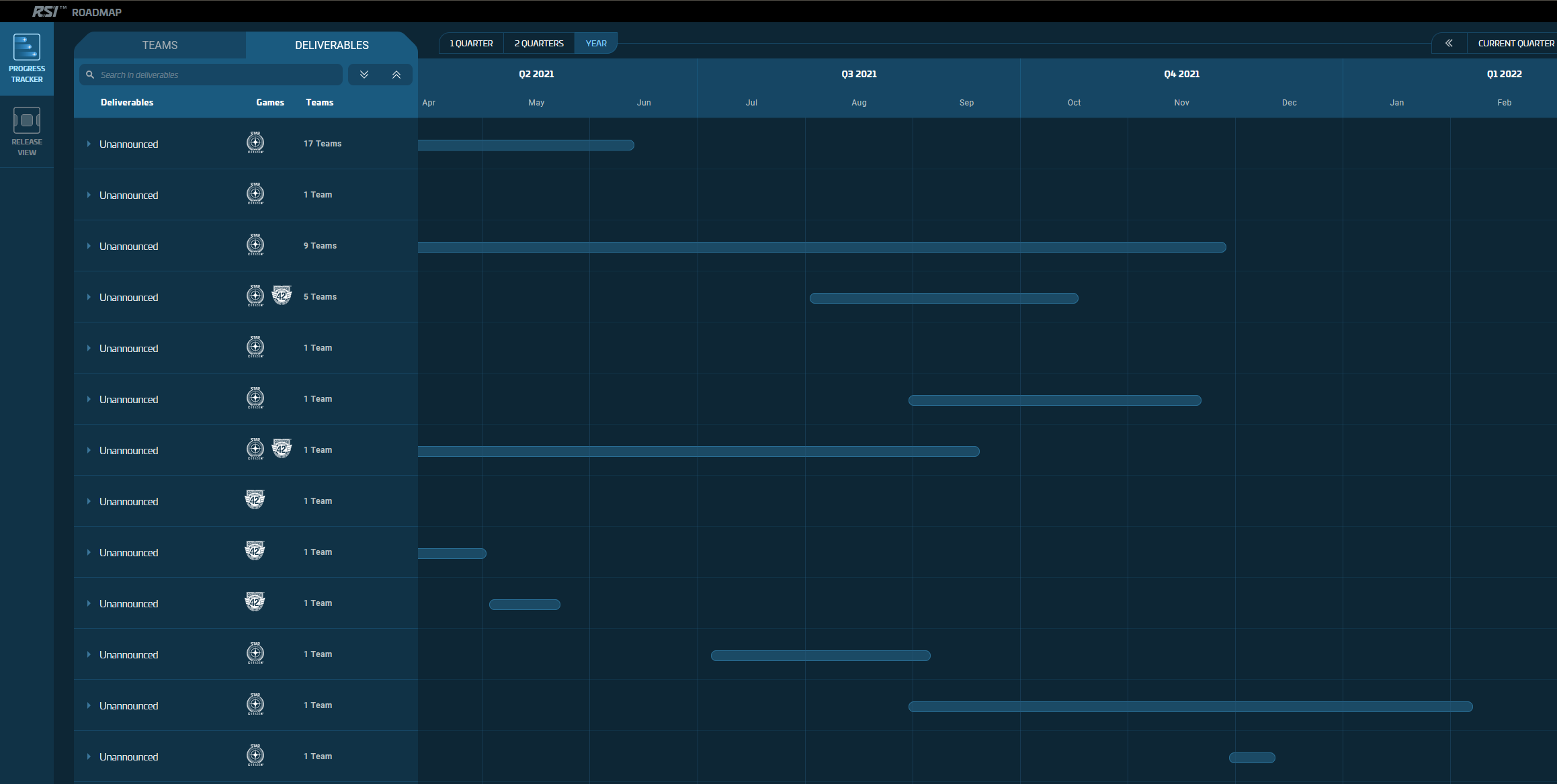
Task: Open the Progress Tracker sidebar icon
Action: point(27,58)
